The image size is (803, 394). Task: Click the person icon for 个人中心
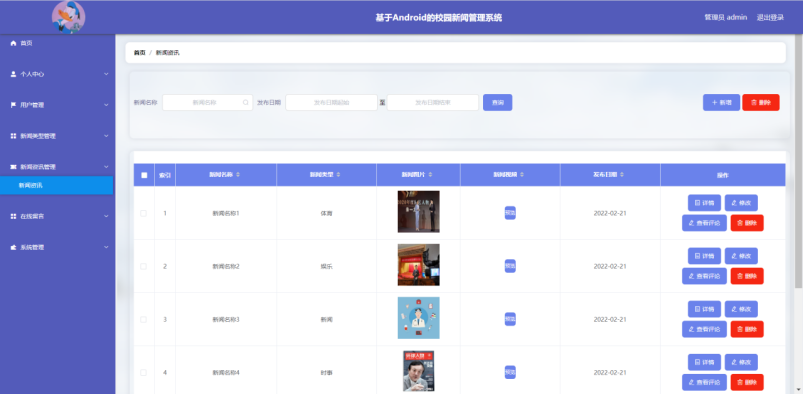point(13,74)
